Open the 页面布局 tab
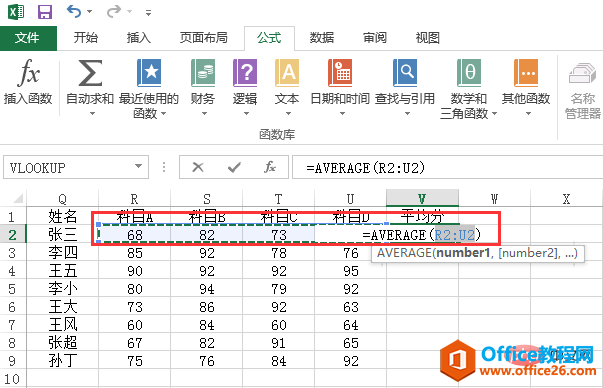603x388 pixels. [204, 38]
